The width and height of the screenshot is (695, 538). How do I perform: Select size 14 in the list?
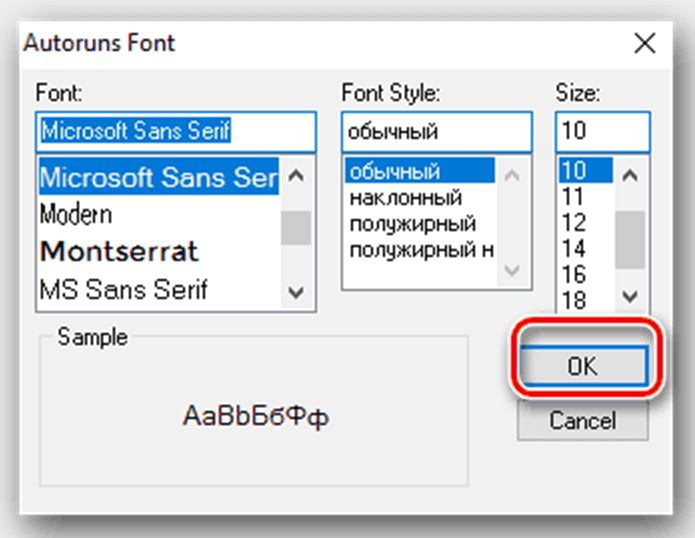(574, 249)
